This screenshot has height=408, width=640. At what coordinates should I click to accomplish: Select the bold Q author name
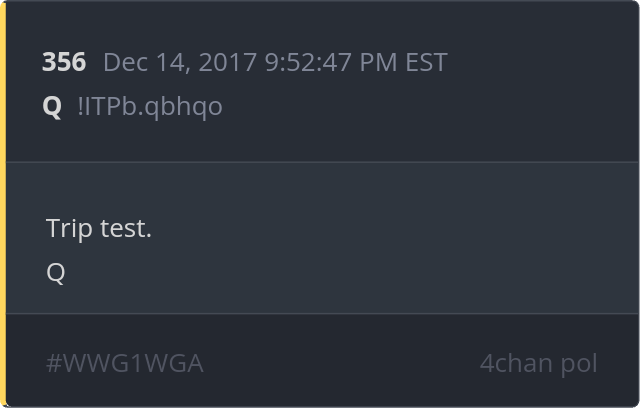[x=52, y=106]
